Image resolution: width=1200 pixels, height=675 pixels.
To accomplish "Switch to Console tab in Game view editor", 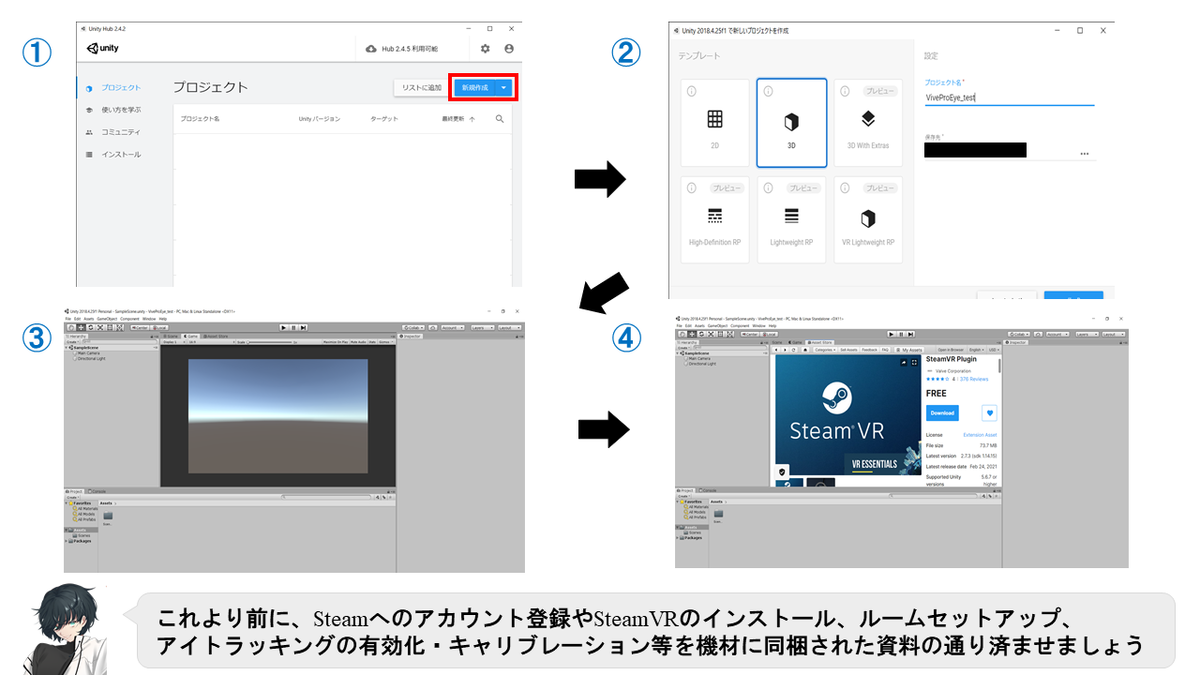I will (98, 491).
